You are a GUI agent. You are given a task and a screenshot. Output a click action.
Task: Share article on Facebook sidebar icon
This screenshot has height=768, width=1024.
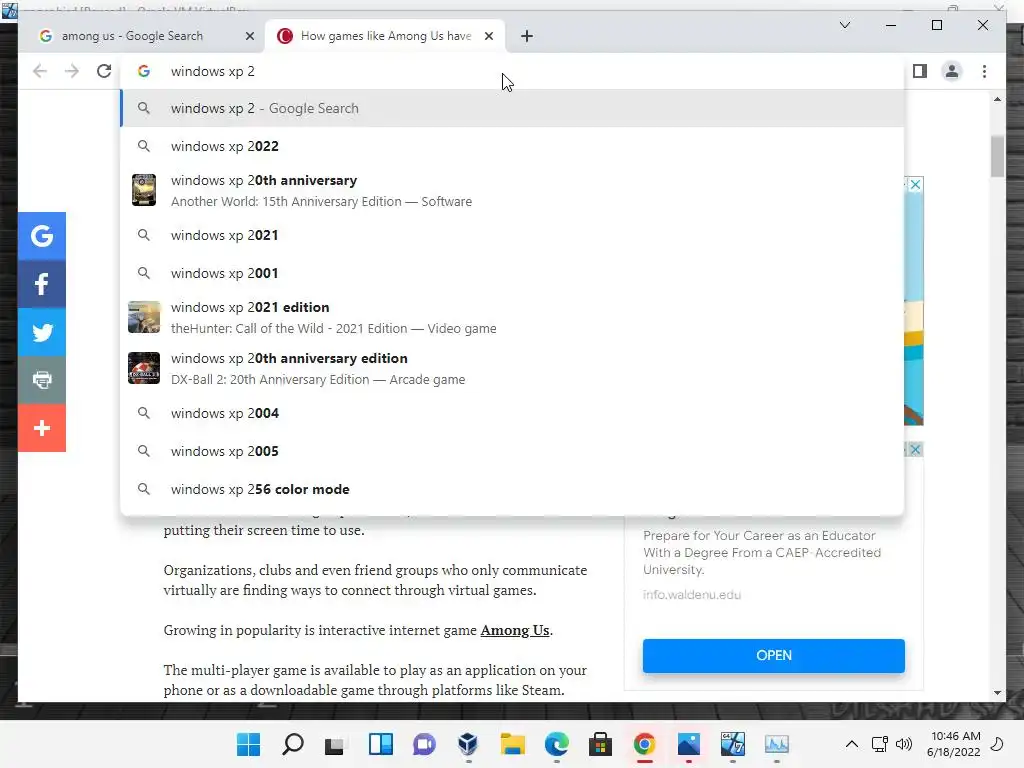click(42, 284)
